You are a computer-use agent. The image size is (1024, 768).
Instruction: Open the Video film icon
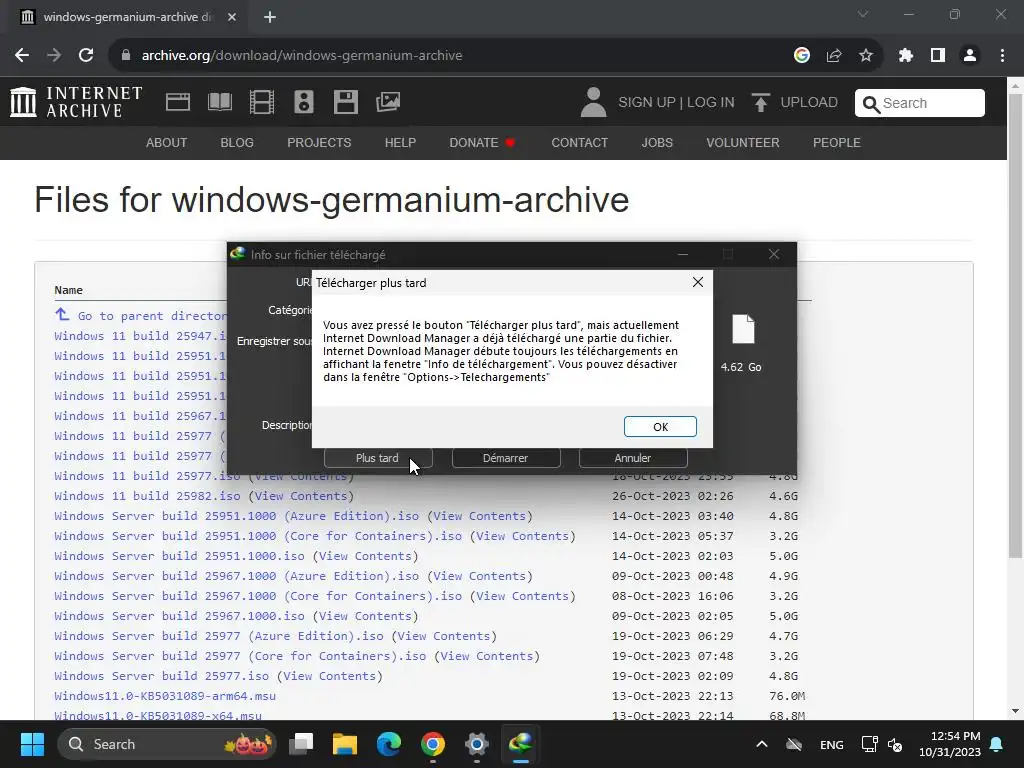point(262,102)
